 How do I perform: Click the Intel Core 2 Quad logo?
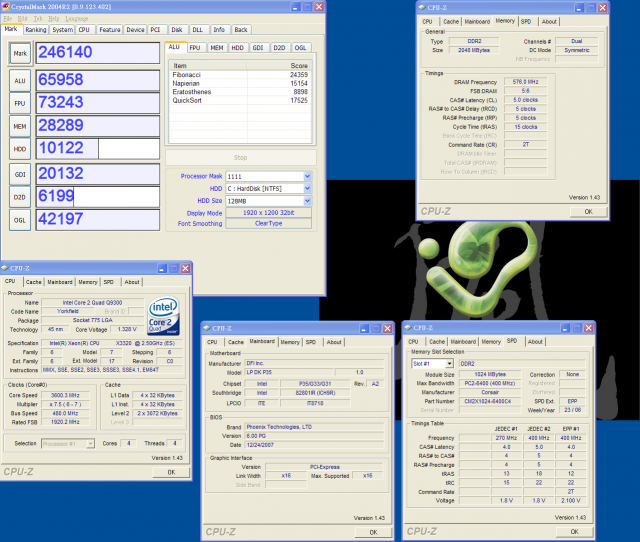click(x=163, y=315)
